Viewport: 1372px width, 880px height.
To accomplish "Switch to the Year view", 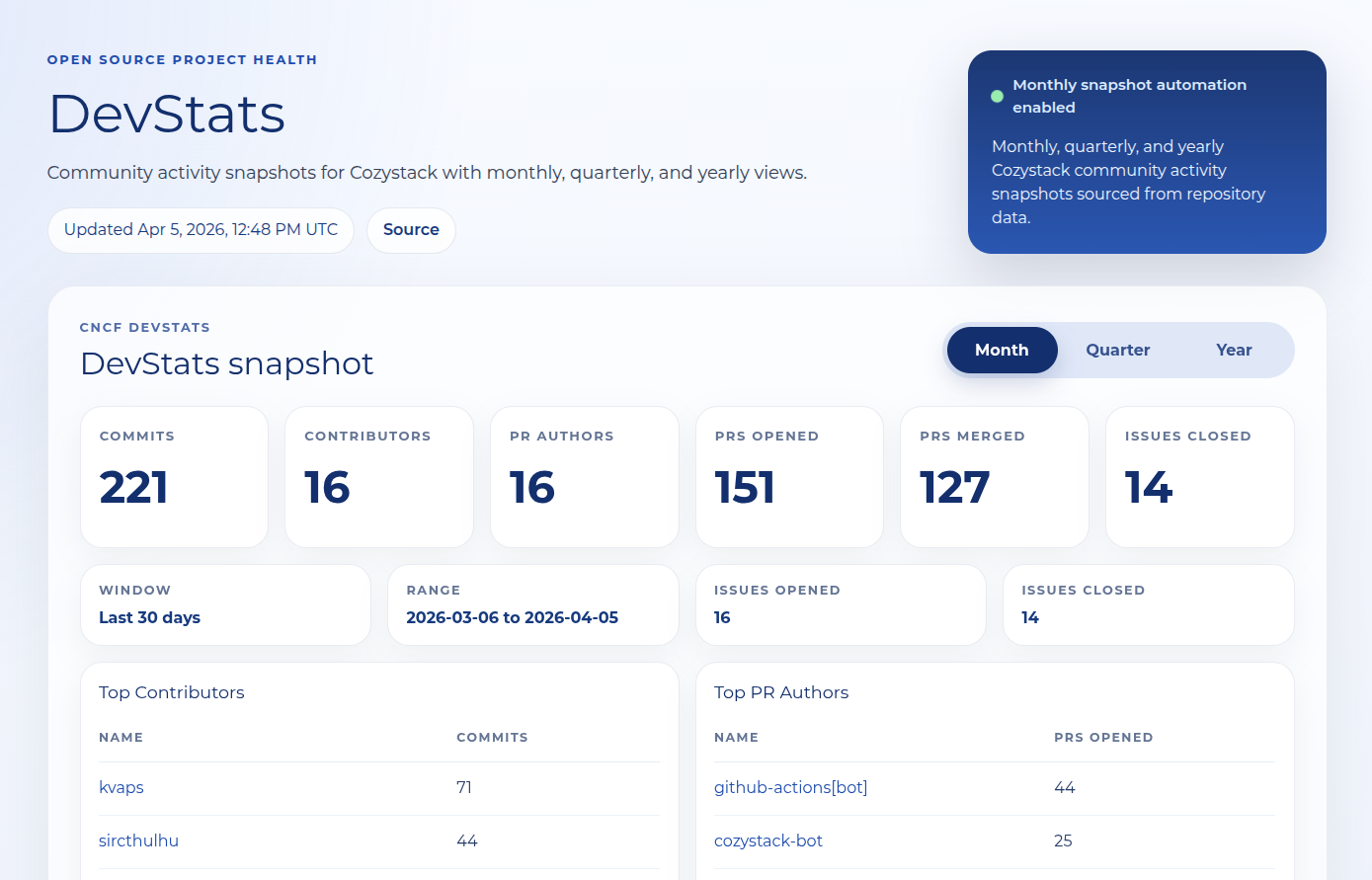I will (x=1233, y=350).
